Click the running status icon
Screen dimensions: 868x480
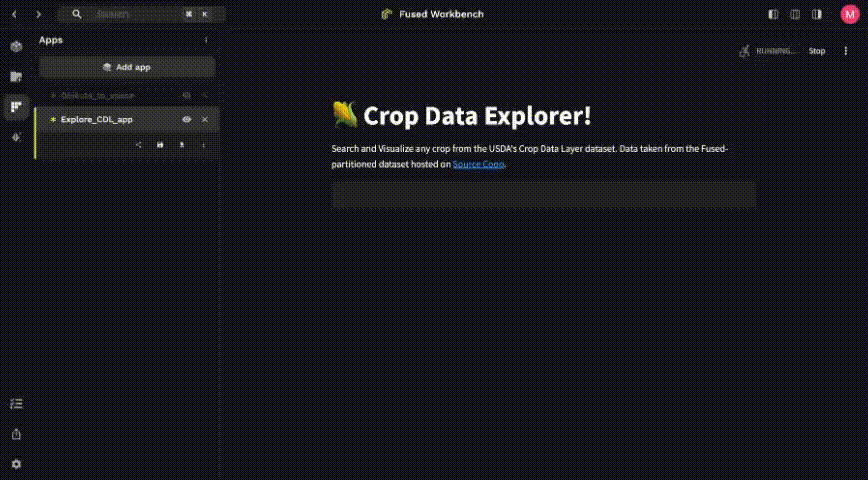click(745, 51)
